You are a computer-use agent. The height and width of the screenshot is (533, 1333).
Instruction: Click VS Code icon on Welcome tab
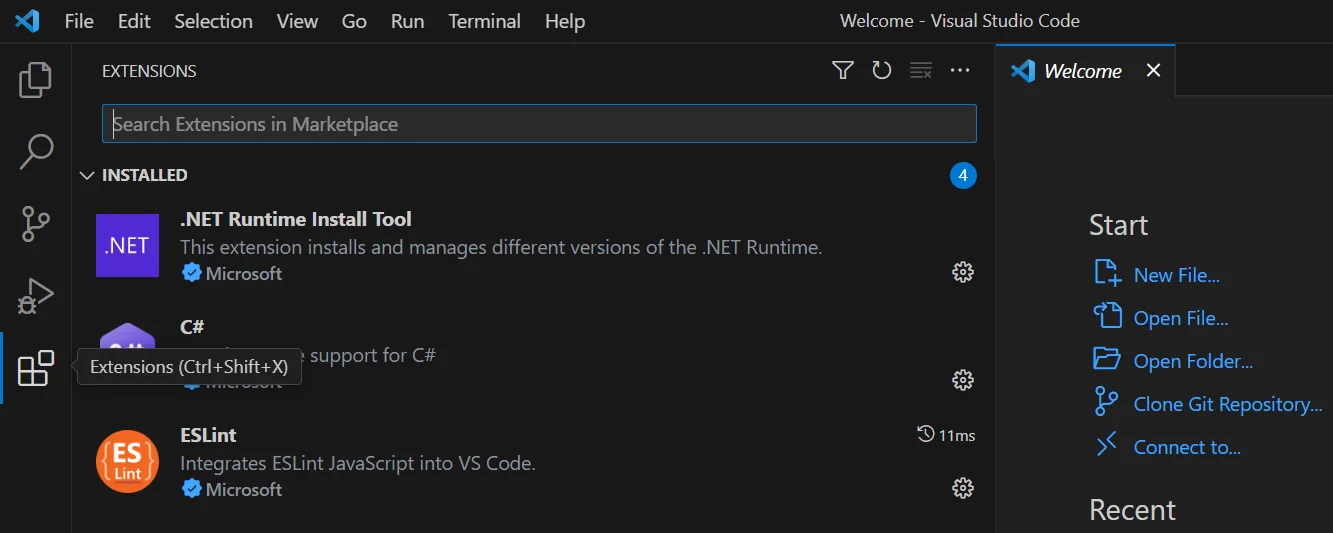pyautogui.click(x=1022, y=71)
